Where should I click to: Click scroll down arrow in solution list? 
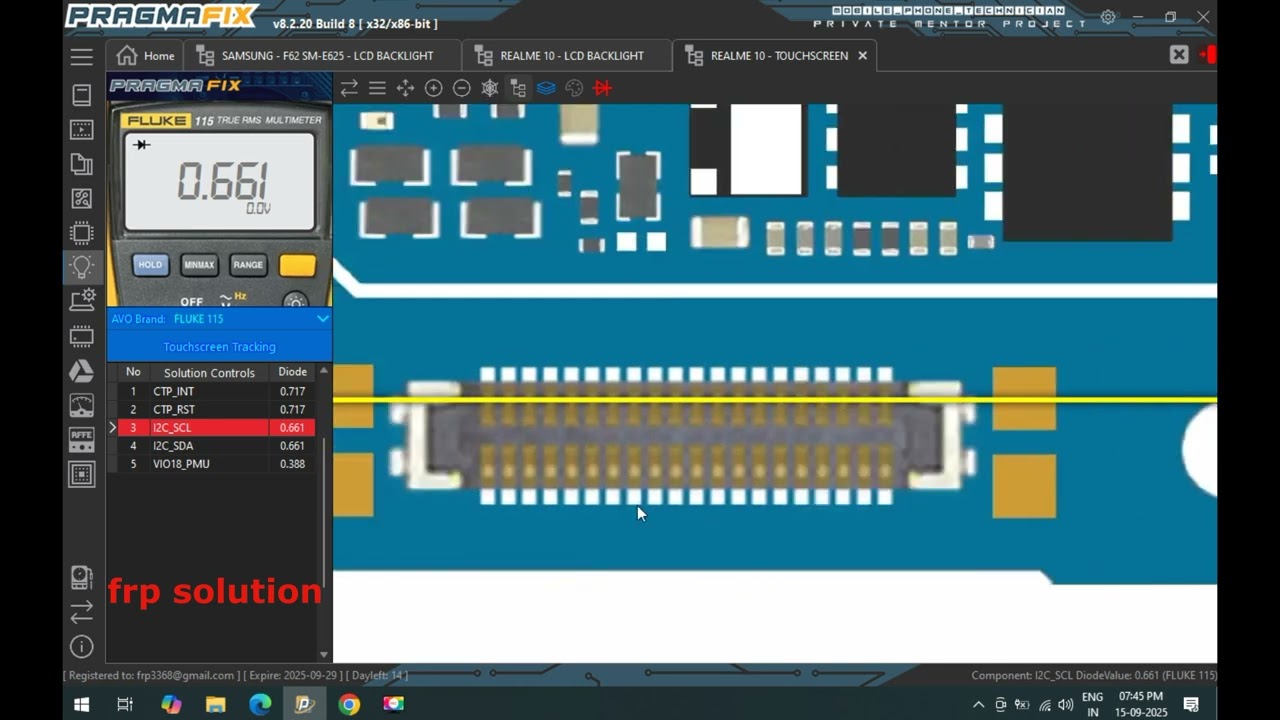pyautogui.click(x=323, y=655)
